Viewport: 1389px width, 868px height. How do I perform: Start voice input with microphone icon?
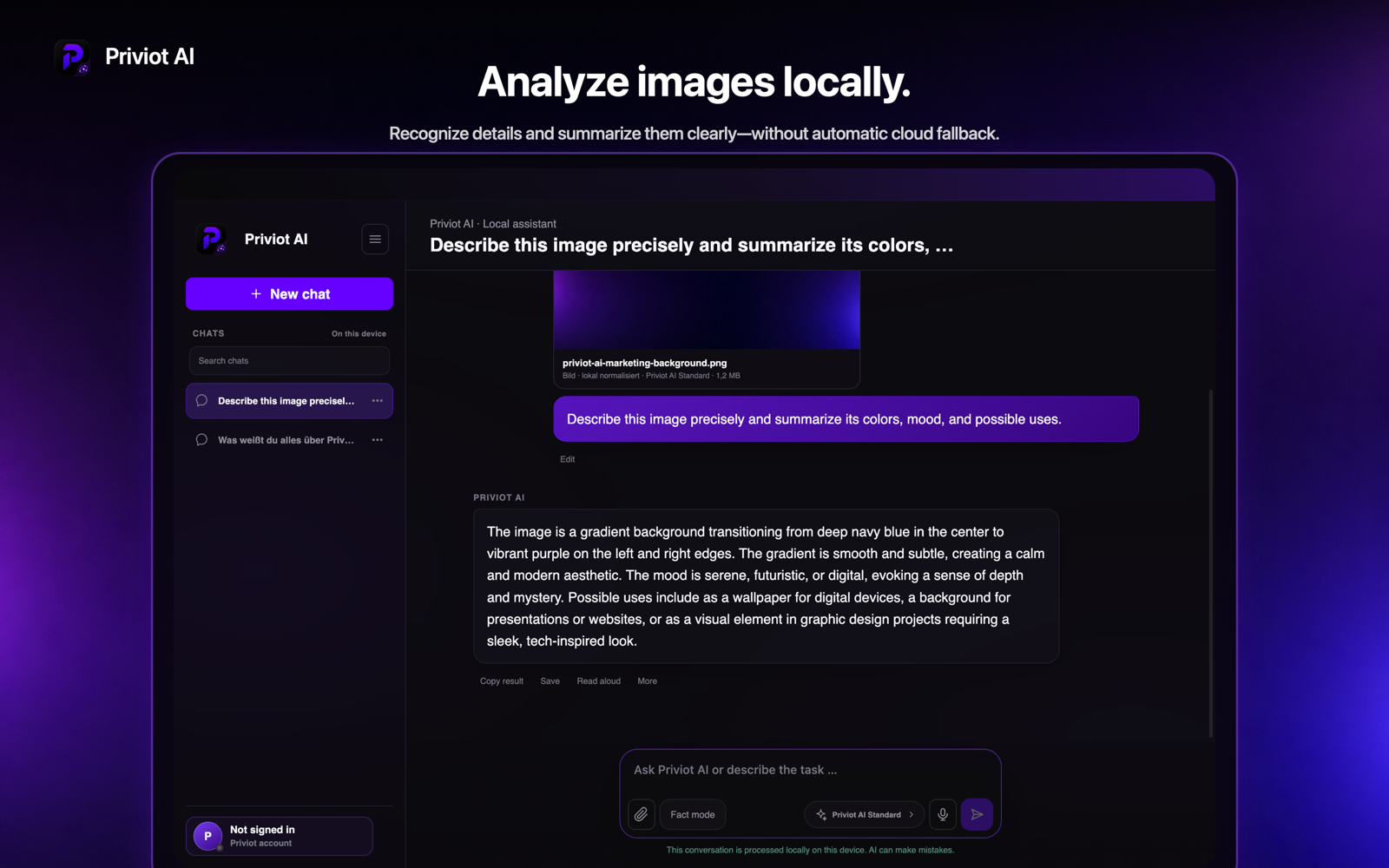coord(943,814)
